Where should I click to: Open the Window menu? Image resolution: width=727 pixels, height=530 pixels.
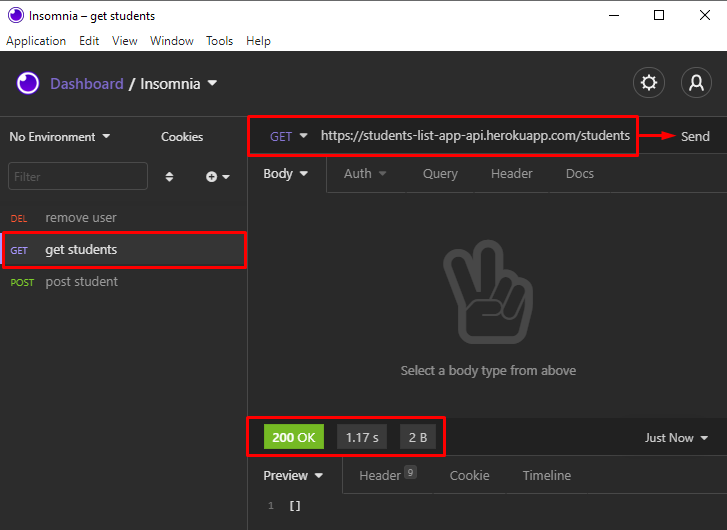[172, 41]
